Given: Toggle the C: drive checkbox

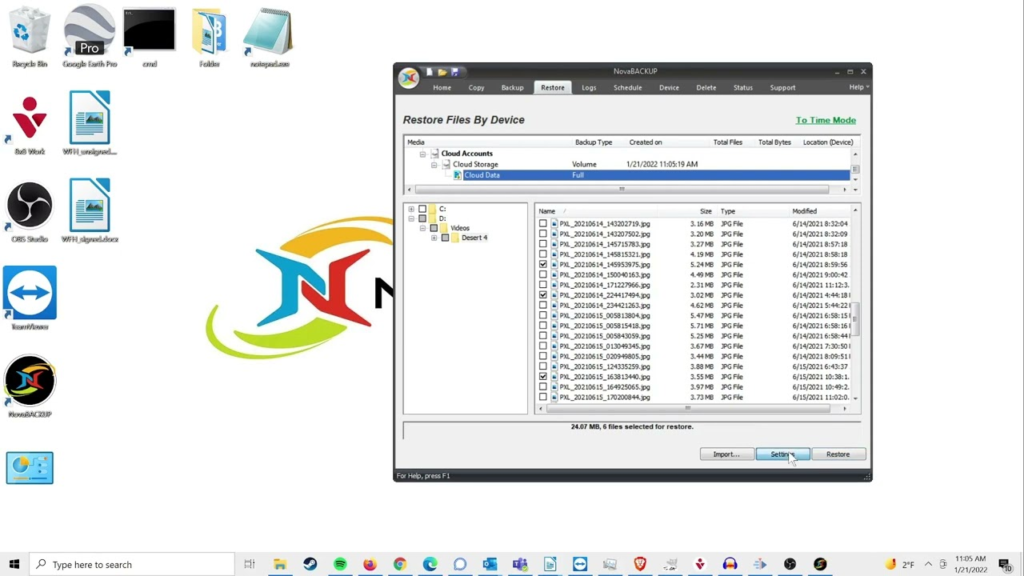Looking at the screenshot, I should [422, 209].
